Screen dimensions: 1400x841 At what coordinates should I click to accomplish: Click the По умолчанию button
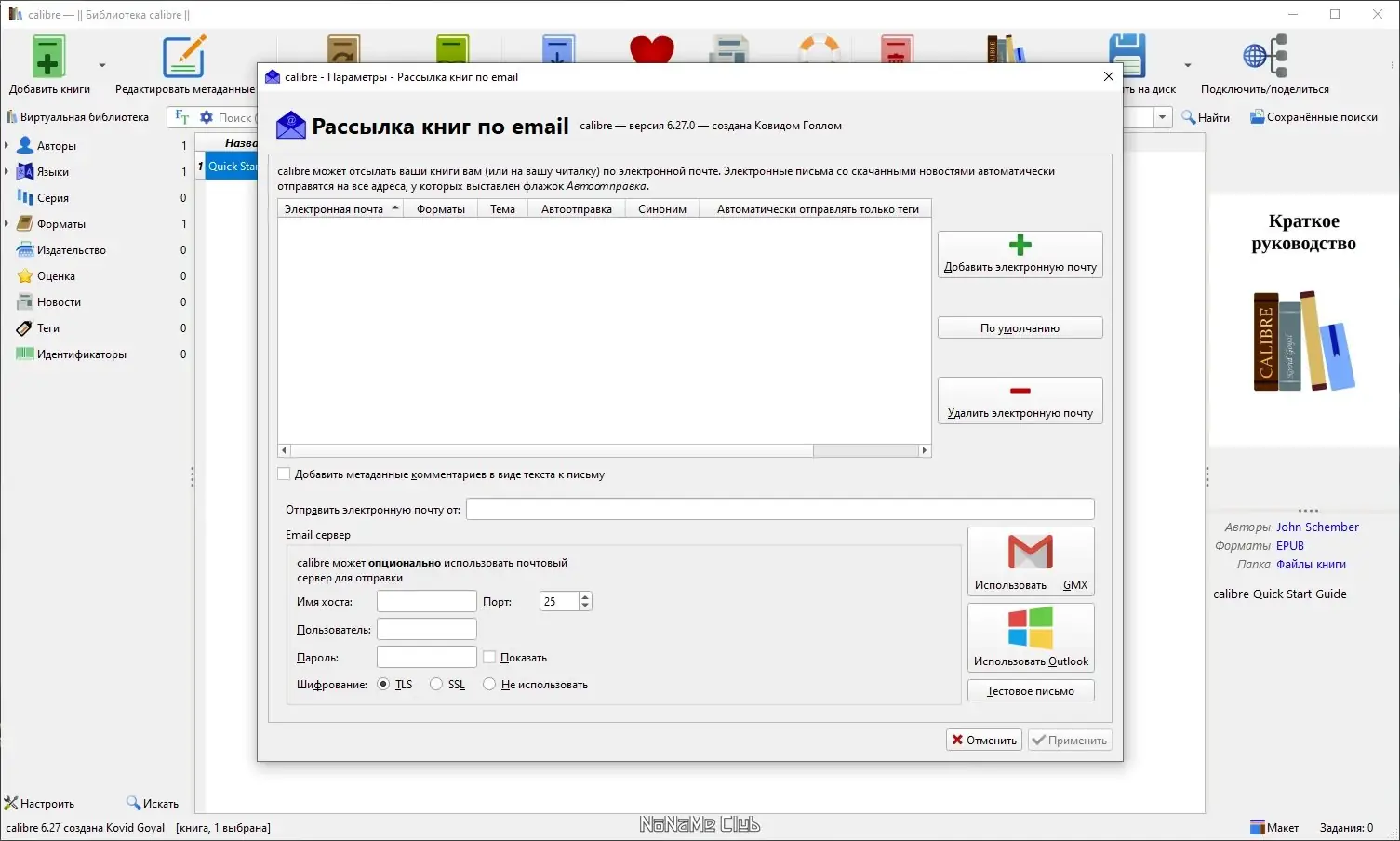pyautogui.click(x=1020, y=328)
